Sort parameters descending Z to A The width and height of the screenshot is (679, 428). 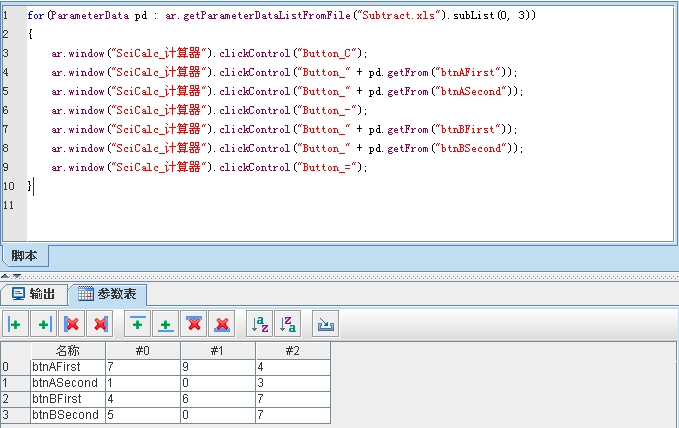(288, 324)
